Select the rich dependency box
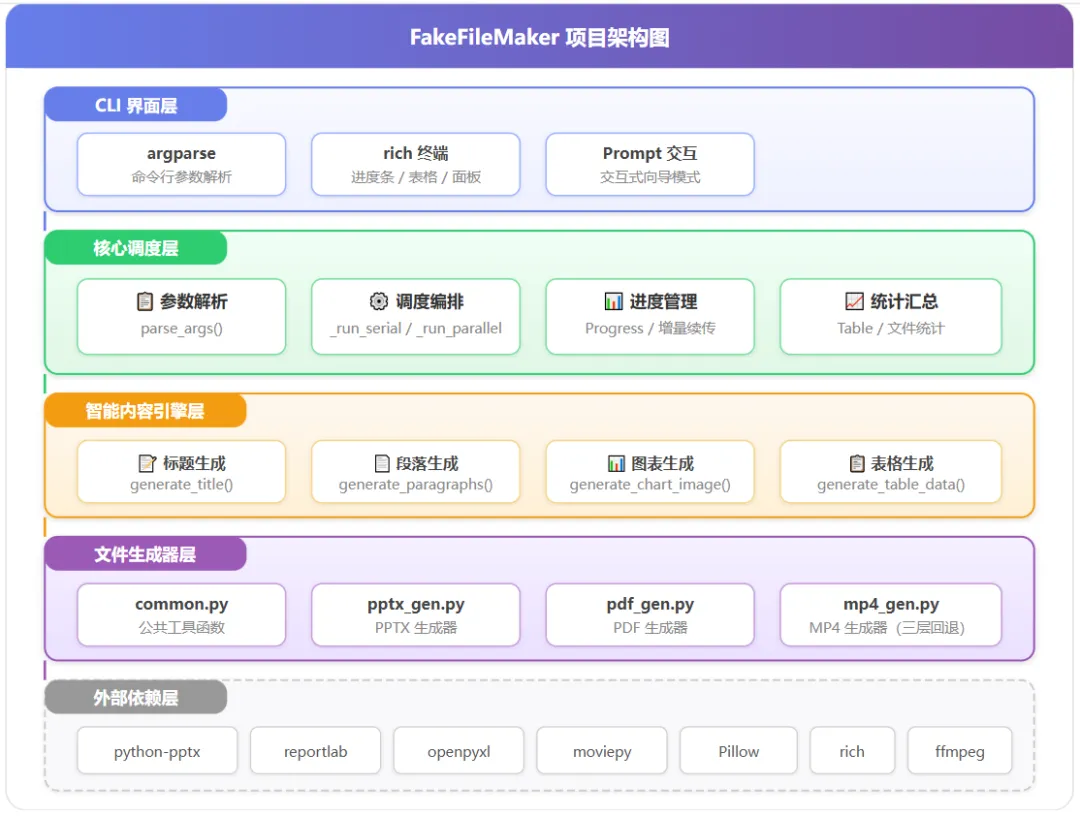 [x=852, y=751]
